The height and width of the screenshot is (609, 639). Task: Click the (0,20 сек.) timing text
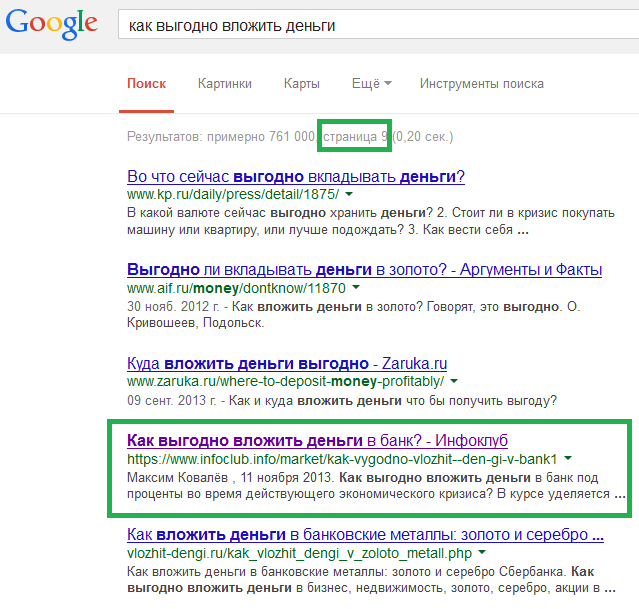coord(423,137)
